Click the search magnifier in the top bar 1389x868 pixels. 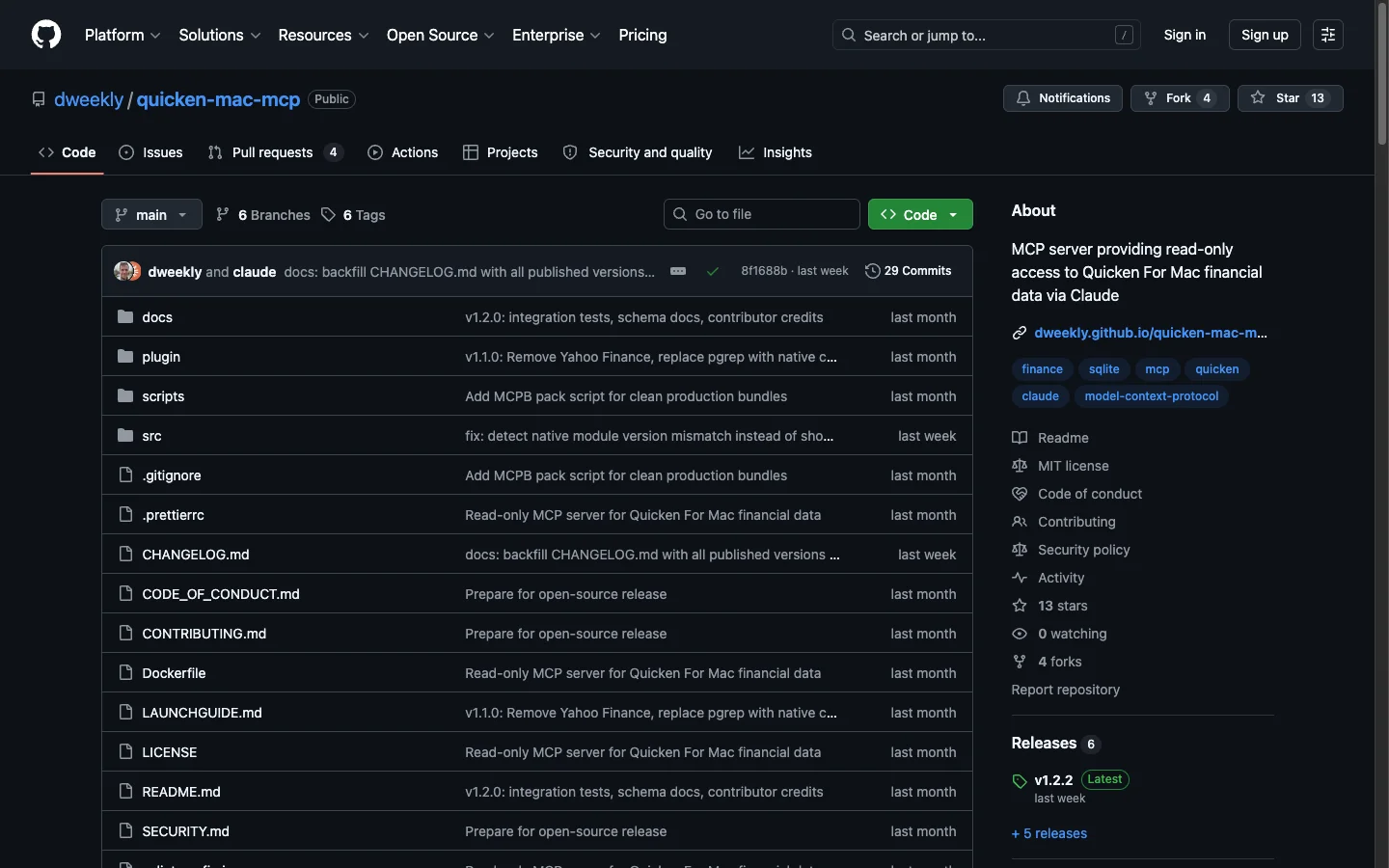pyautogui.click(x=848, y=35)
